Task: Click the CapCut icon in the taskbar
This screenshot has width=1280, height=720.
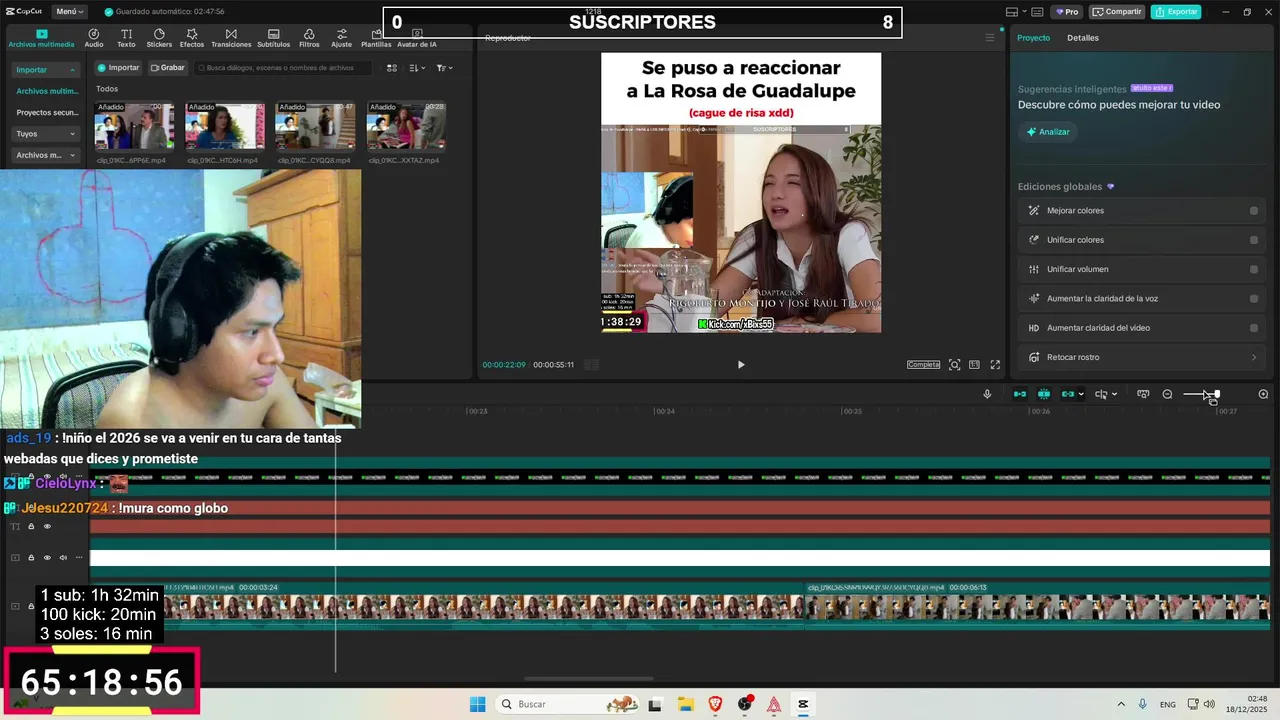Action: coord(803,704)
